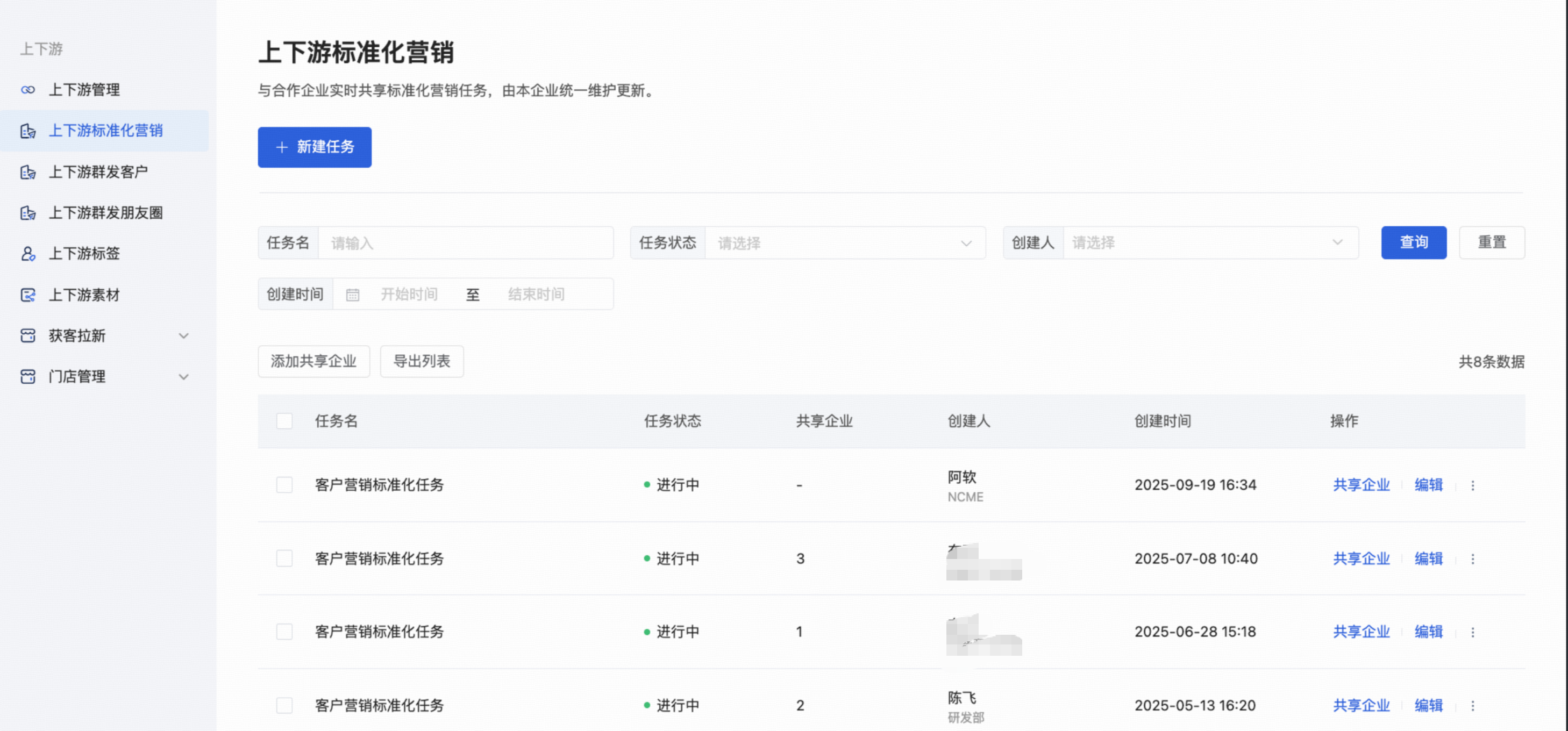
Task: Open more actions for the 2025-09-19 16:34 row
Action: click(1472, 485)
